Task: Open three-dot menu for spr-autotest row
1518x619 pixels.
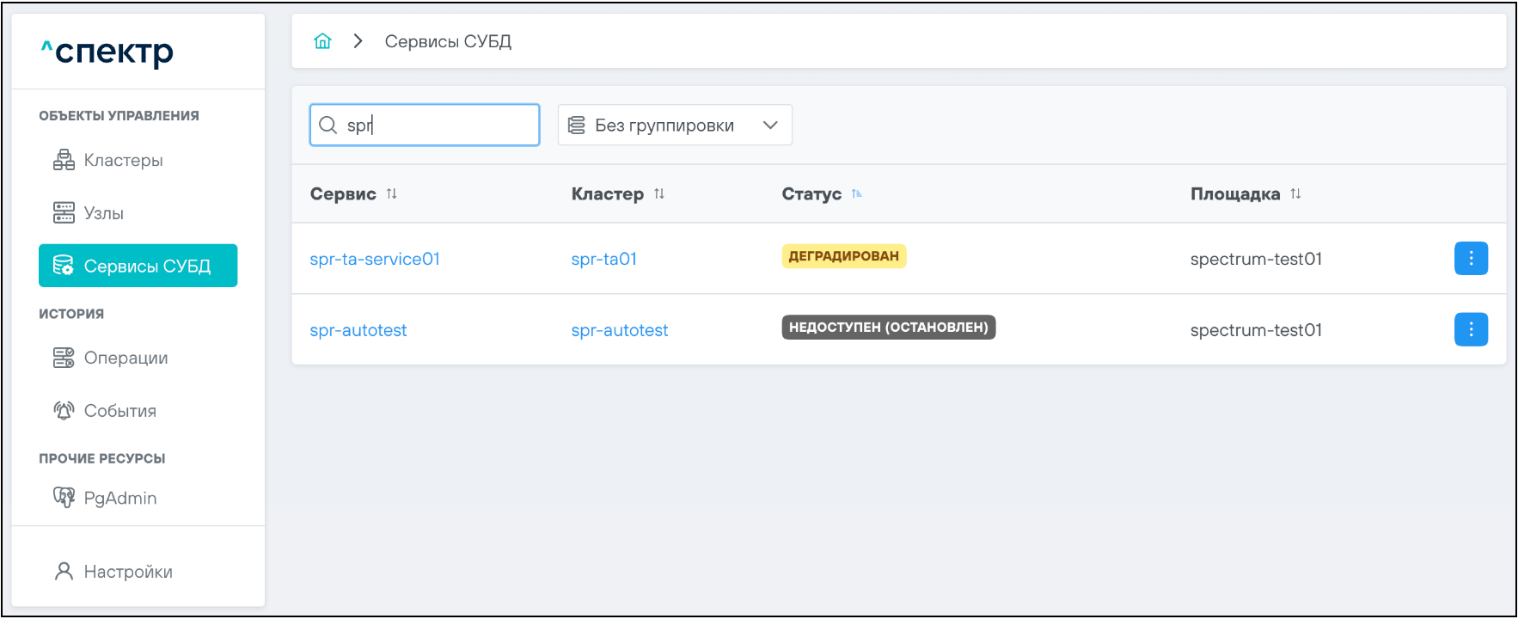Action: click(x=1470, y=329)
